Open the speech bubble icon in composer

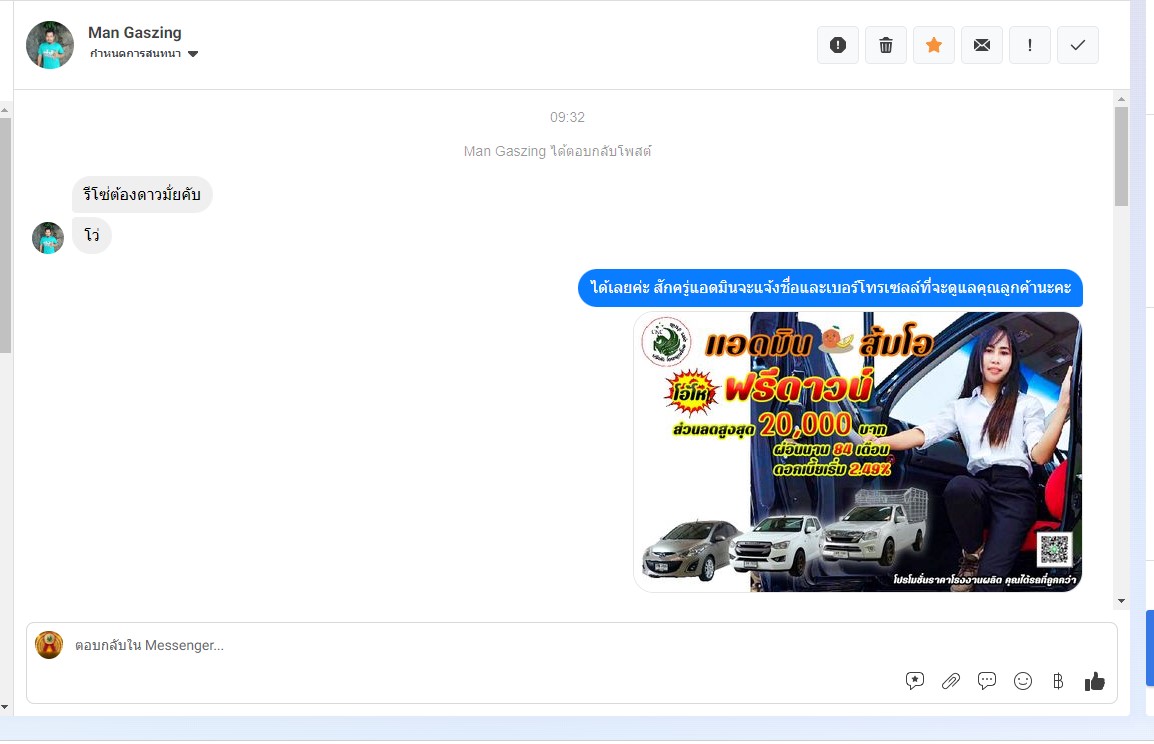click(x=987, y=681)
